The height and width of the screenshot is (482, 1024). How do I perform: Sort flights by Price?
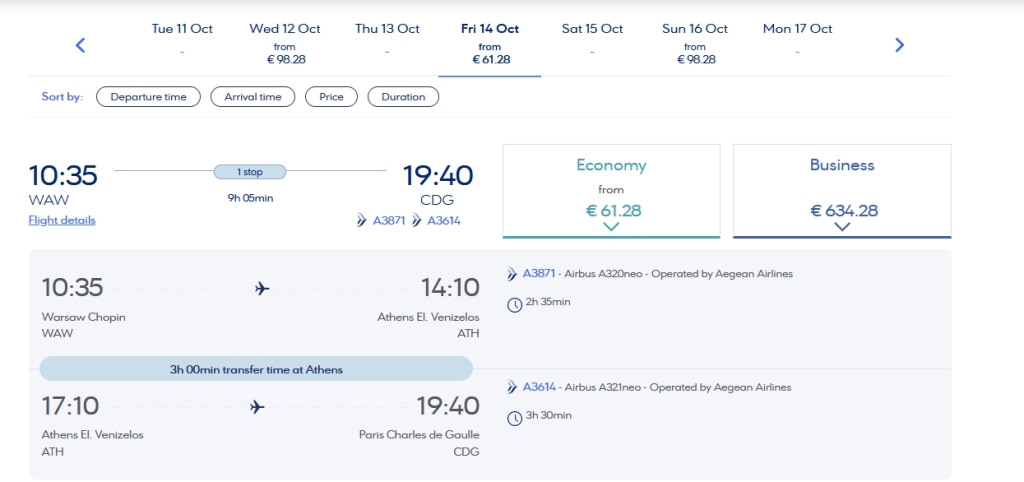(x=331, y=97)
